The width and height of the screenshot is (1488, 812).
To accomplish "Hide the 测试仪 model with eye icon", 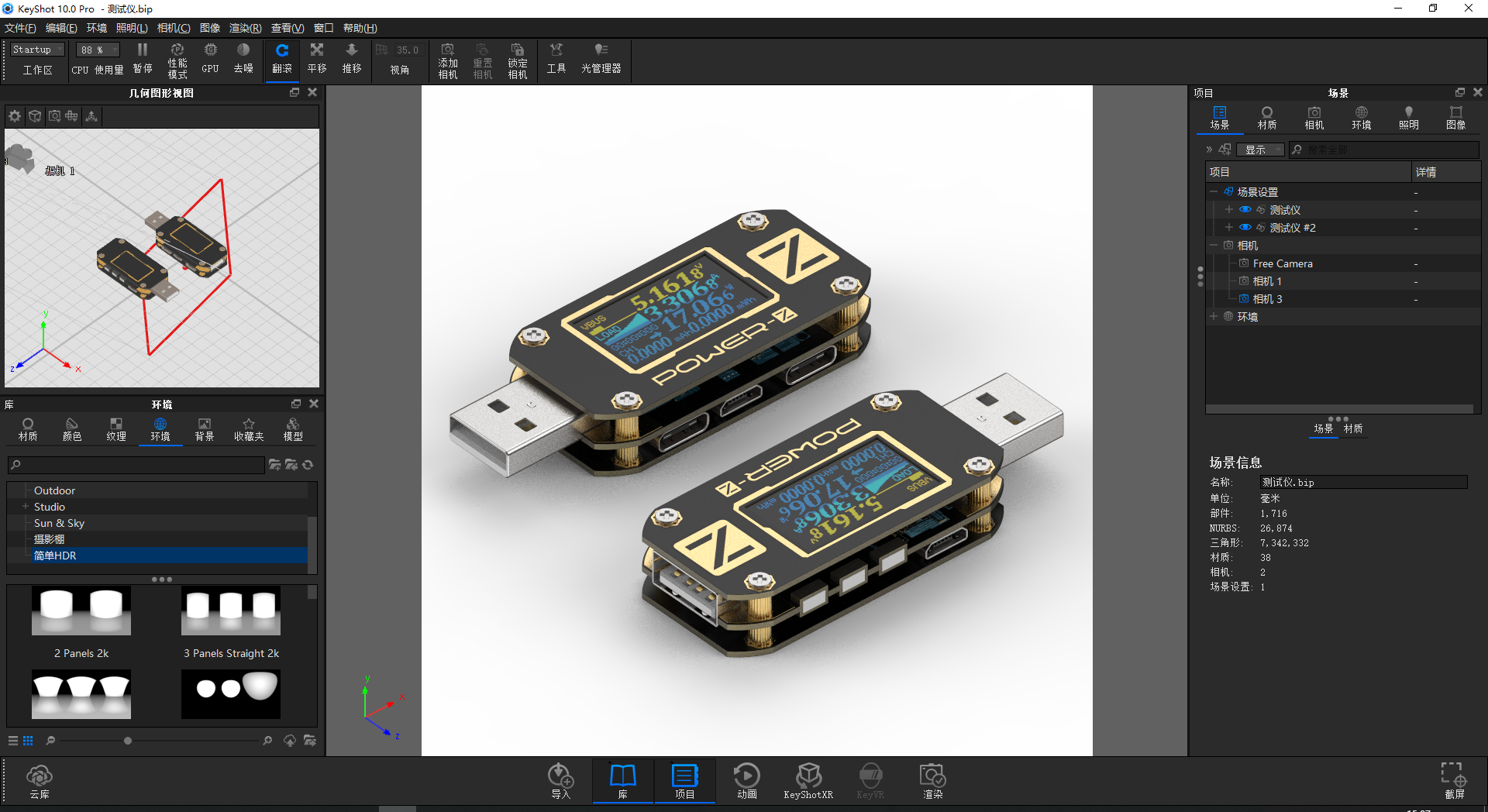I will tap(1245, 210).
